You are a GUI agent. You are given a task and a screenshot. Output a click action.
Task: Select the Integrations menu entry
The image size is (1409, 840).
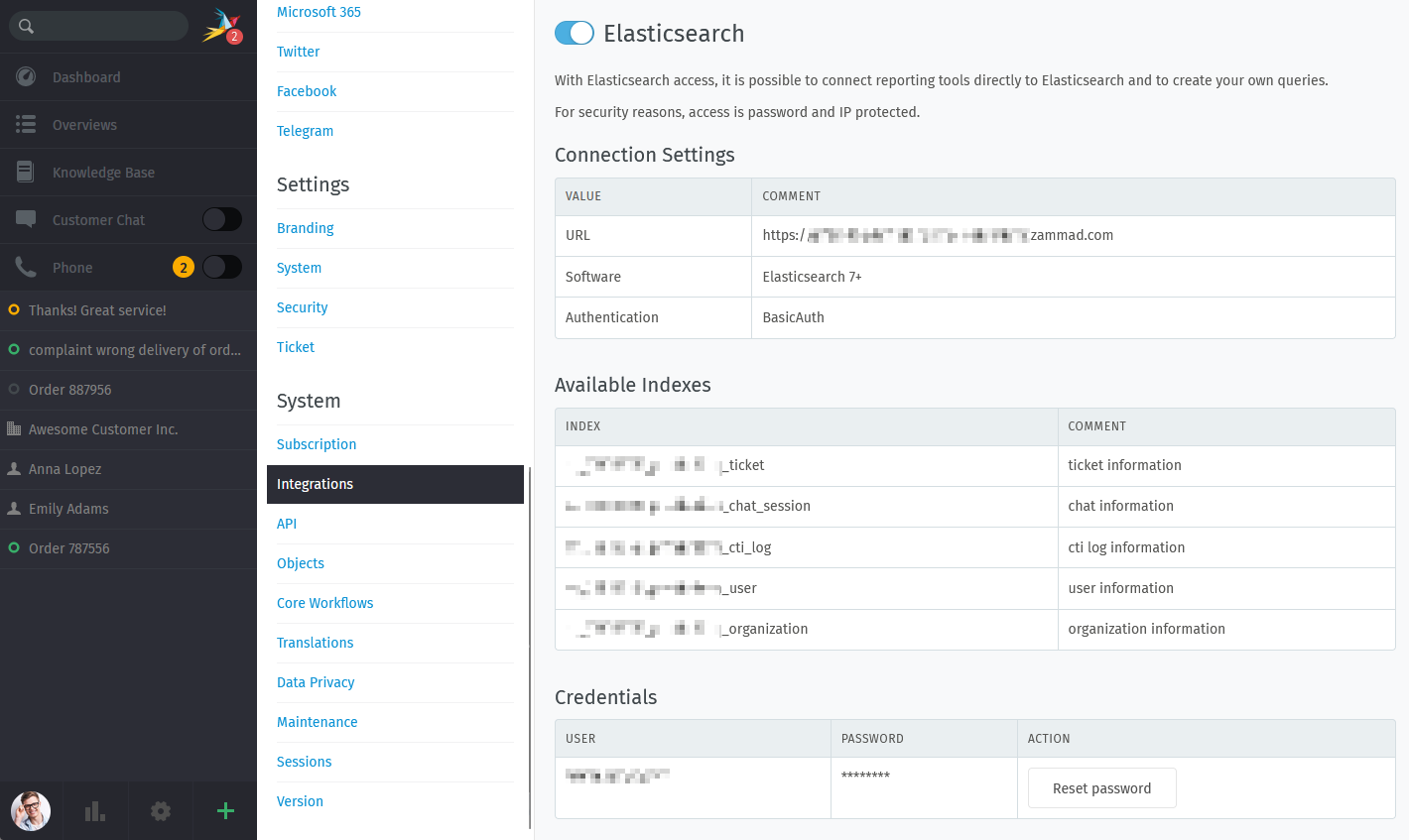coord(395,484)
